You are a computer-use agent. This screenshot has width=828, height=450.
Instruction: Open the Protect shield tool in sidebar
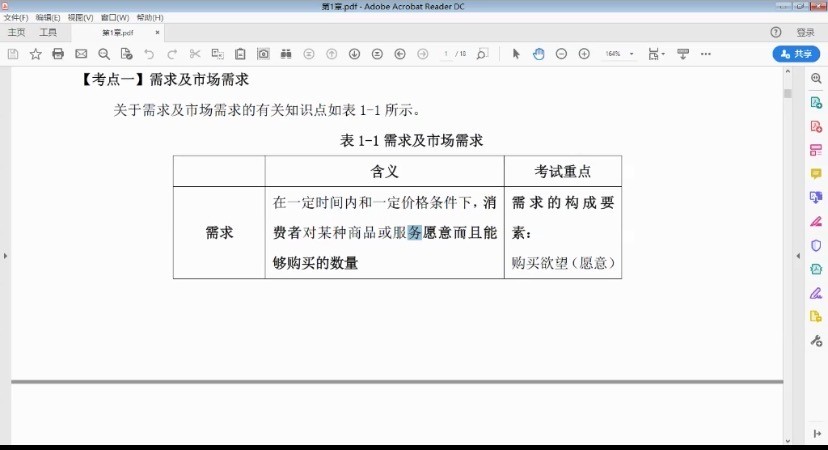[x=816, y=245]
